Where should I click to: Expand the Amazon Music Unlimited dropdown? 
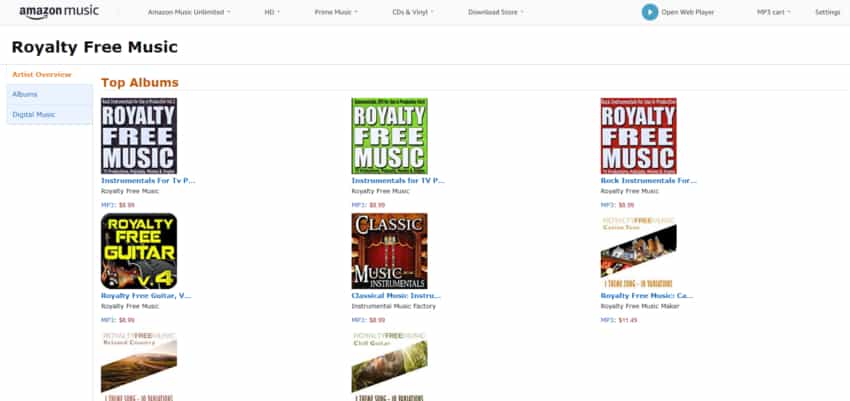[189, 12]
